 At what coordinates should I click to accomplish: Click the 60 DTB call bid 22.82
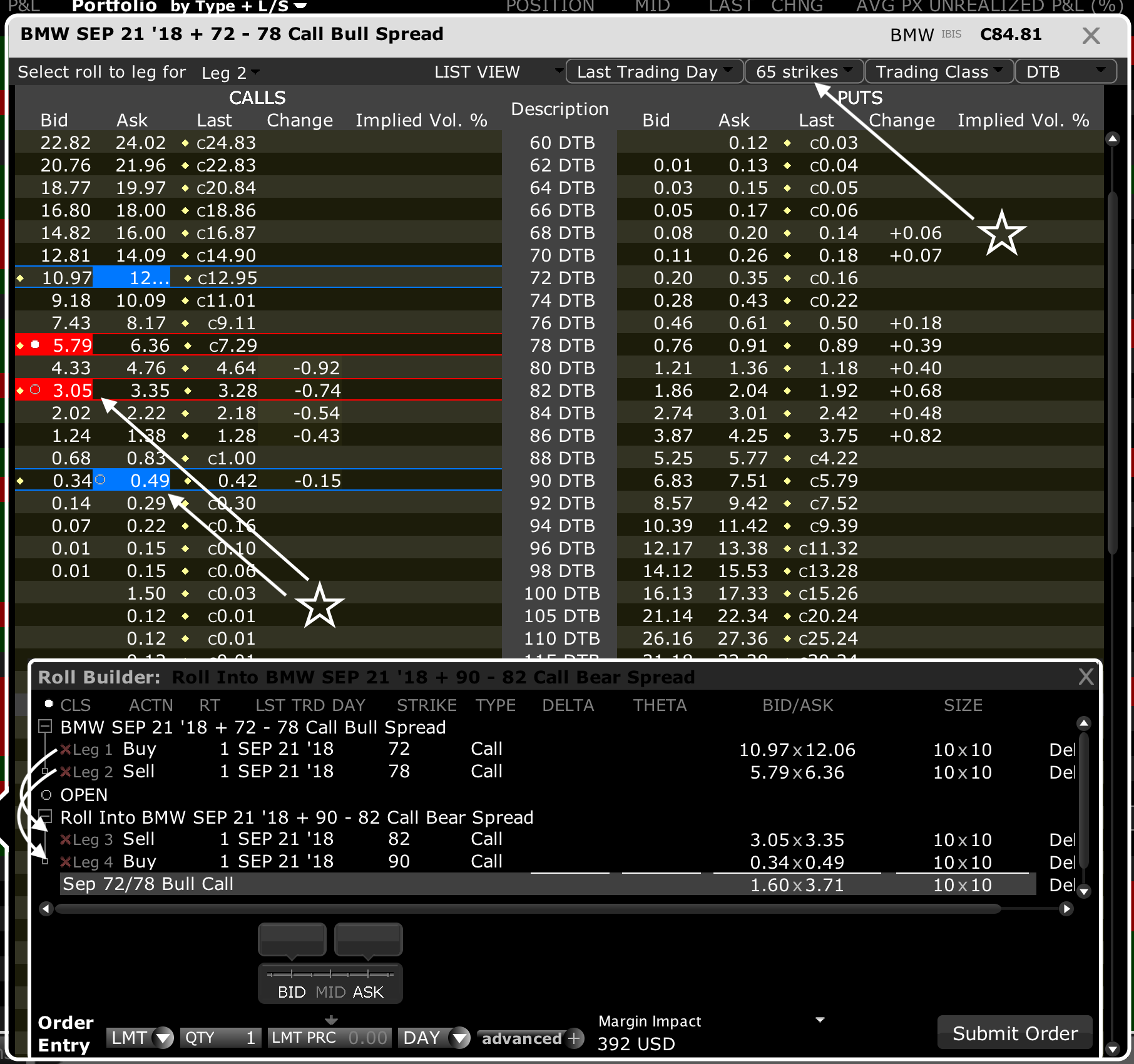click(65, 143)
